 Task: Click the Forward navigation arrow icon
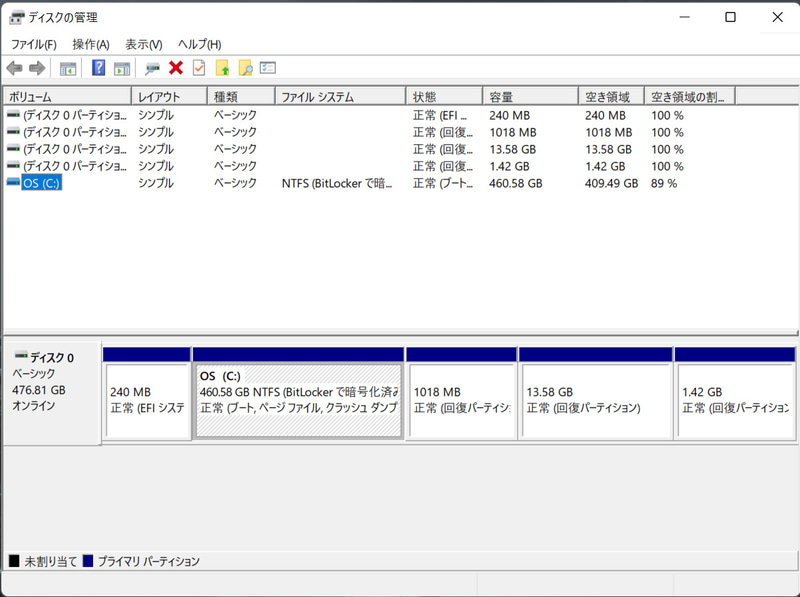click(36, 68)
